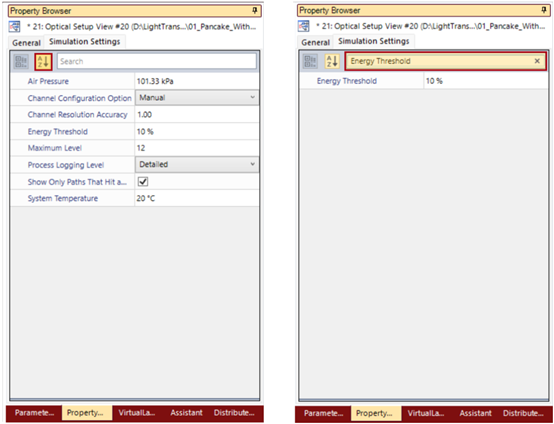Switch to General tab in left panel

click(26, 43)
